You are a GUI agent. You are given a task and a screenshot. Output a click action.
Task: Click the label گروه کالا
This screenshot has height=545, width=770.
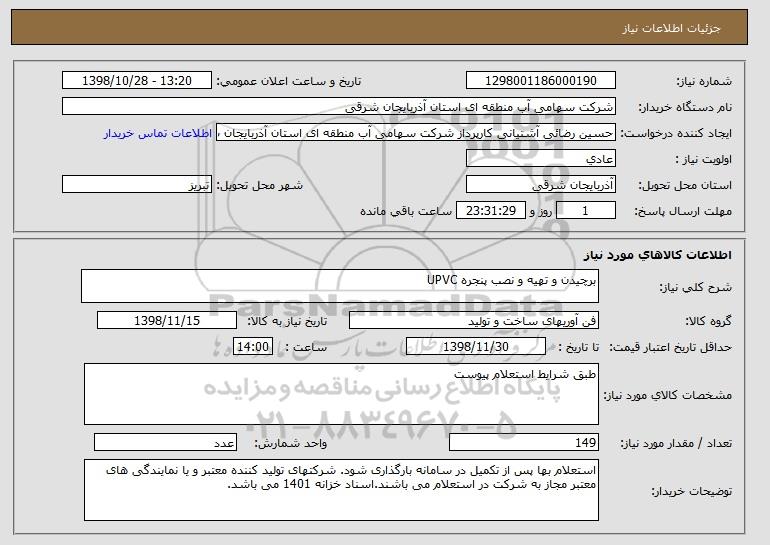click(709, 322)
